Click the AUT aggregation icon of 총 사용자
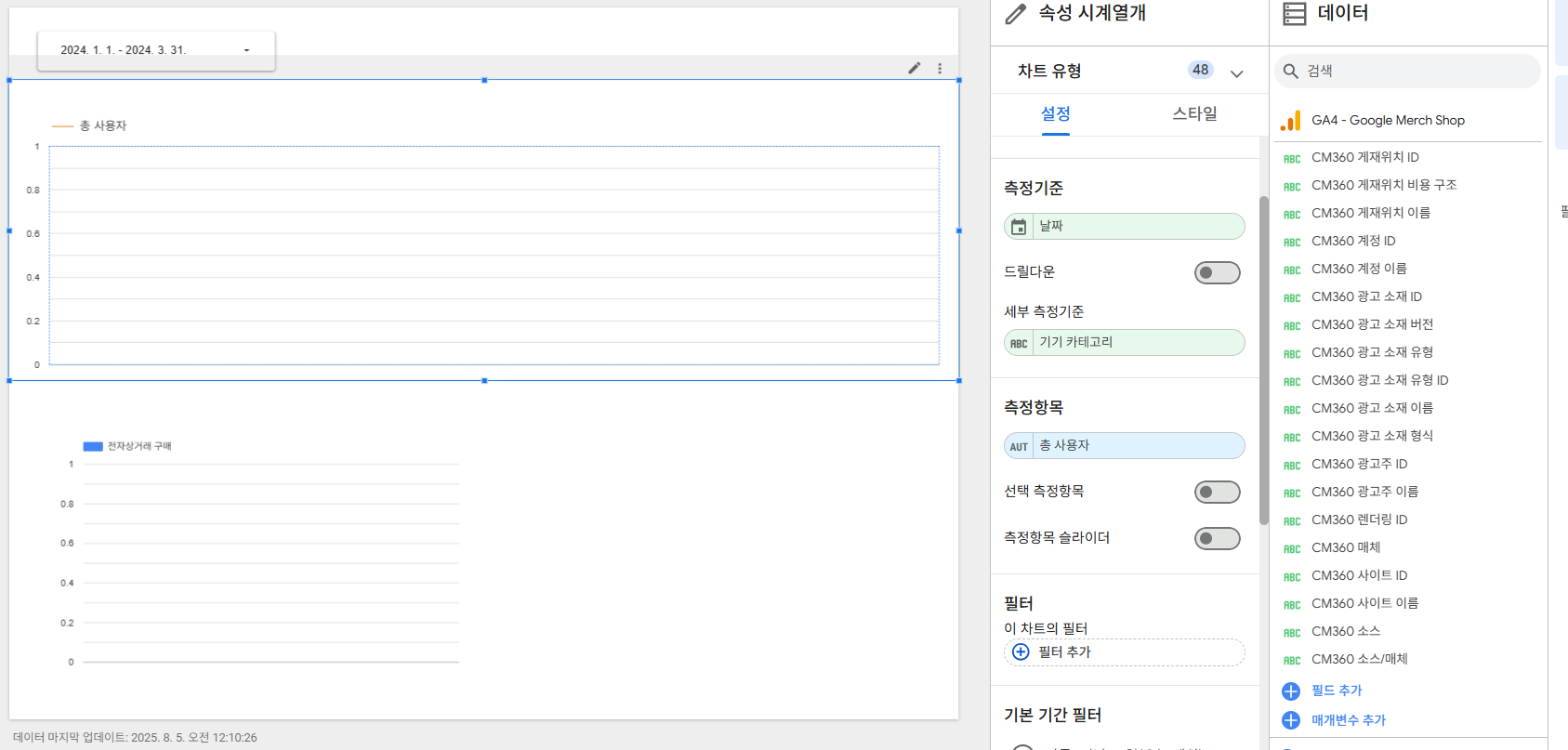 tap(1019, 446)
